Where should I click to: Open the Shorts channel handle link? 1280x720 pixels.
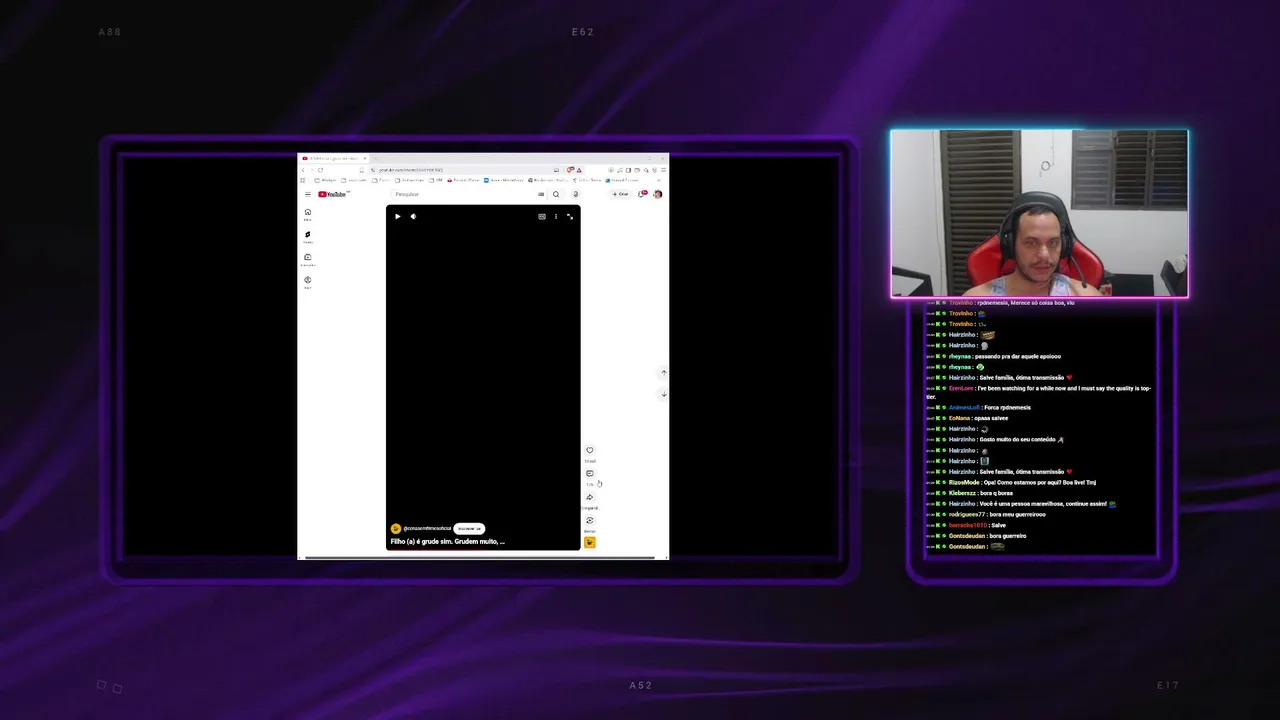(427, 528)
